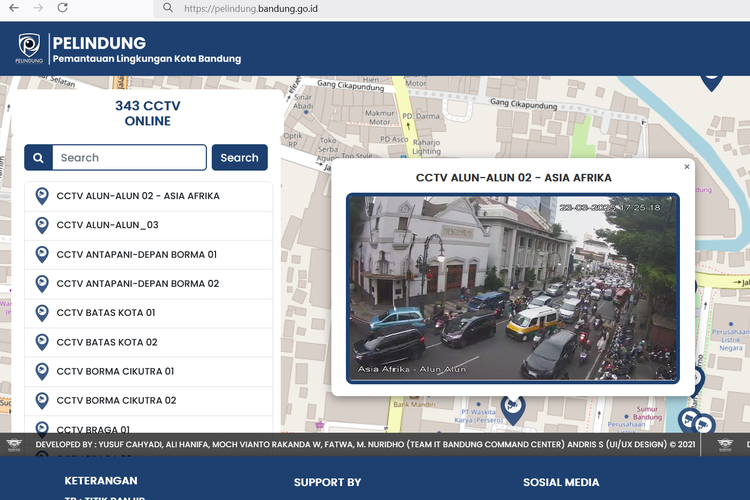Focus the CCTV Search text field
Screen dimensions: 750x500
click(x=129, y=157)
